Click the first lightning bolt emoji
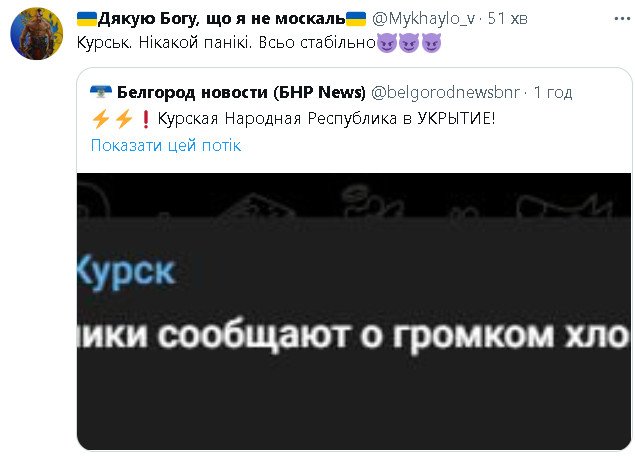This screenshot has width=635, height=463. click(100, 119)
